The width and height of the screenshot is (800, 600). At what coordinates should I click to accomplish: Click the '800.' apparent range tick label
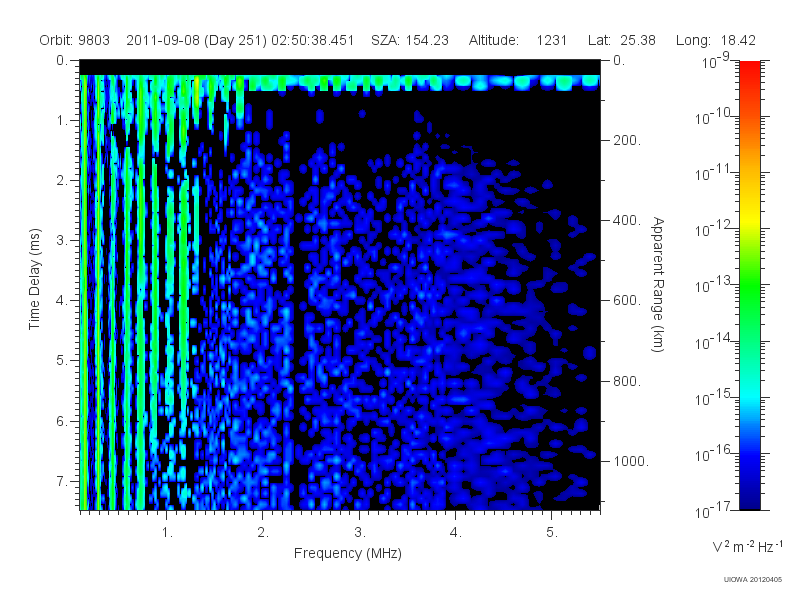tap(627, 381)
